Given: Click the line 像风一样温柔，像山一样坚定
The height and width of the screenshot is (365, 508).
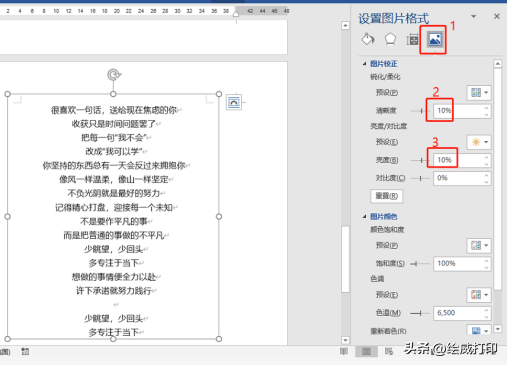Looking at the screenshot, I should click(114, 179).
